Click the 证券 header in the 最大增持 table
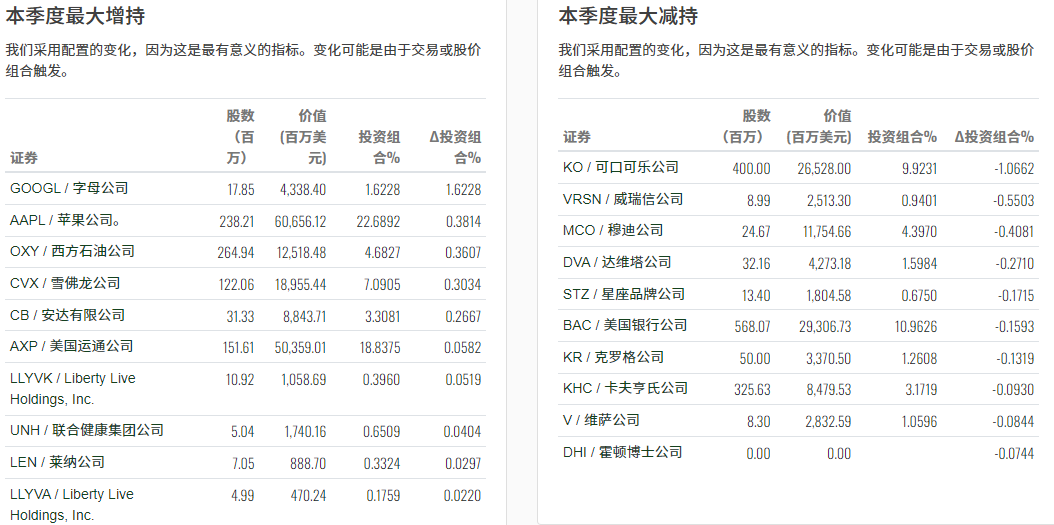This screenshot has width=1054, height=525. pyautogui.click(x=24, y=158)
